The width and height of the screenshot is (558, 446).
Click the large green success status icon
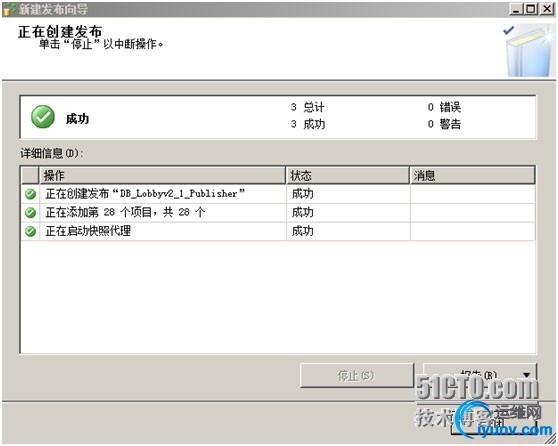pos(43,116)
